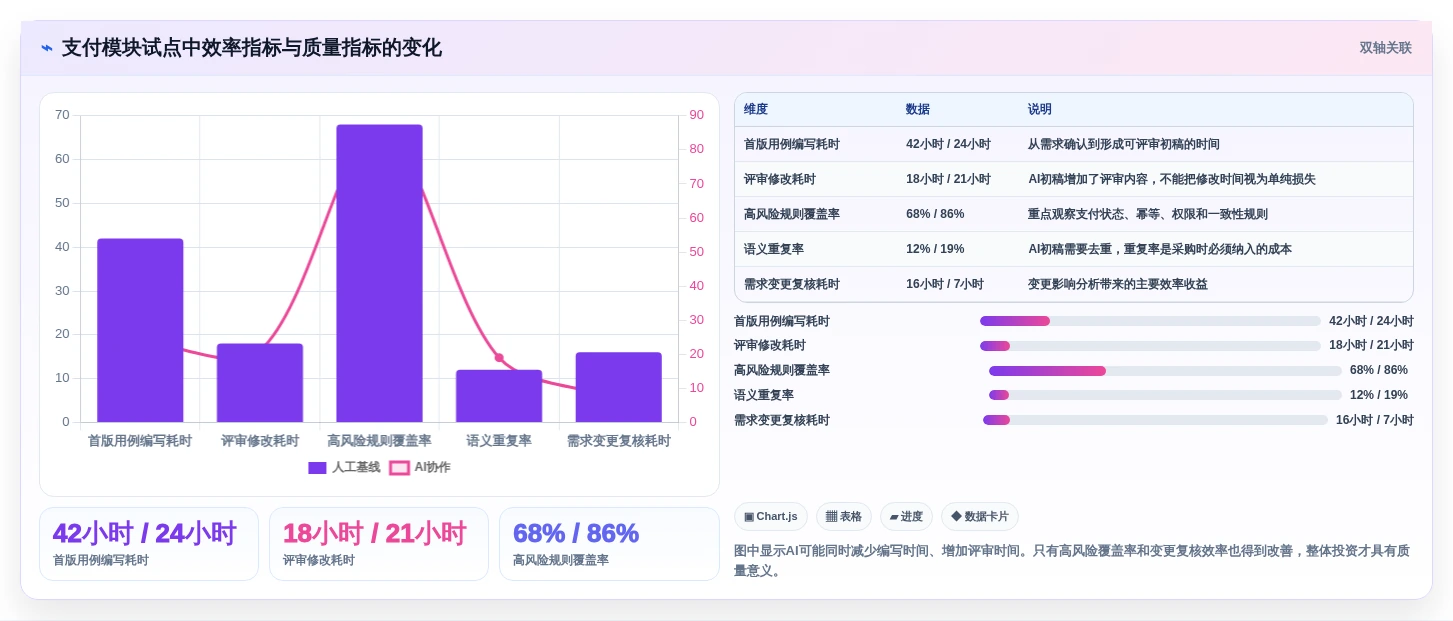The image size is (1453, 621).
Task: Click progress value 12% / 19%
Action: (x=1379, y=395)
